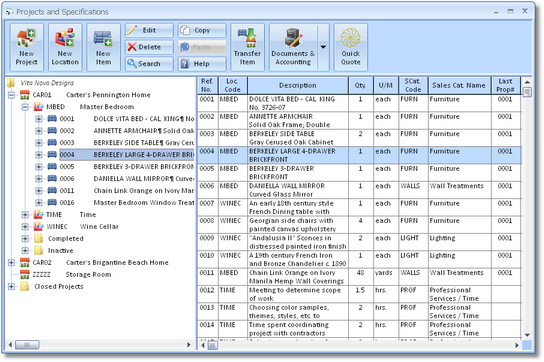Click the Inactive folder icon

tap(39, 251)
